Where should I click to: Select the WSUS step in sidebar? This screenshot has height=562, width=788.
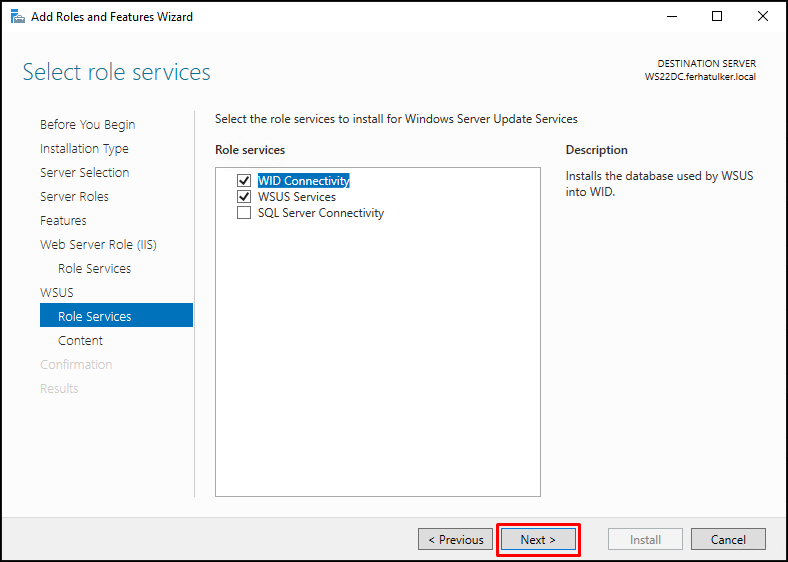click(57, 293)
